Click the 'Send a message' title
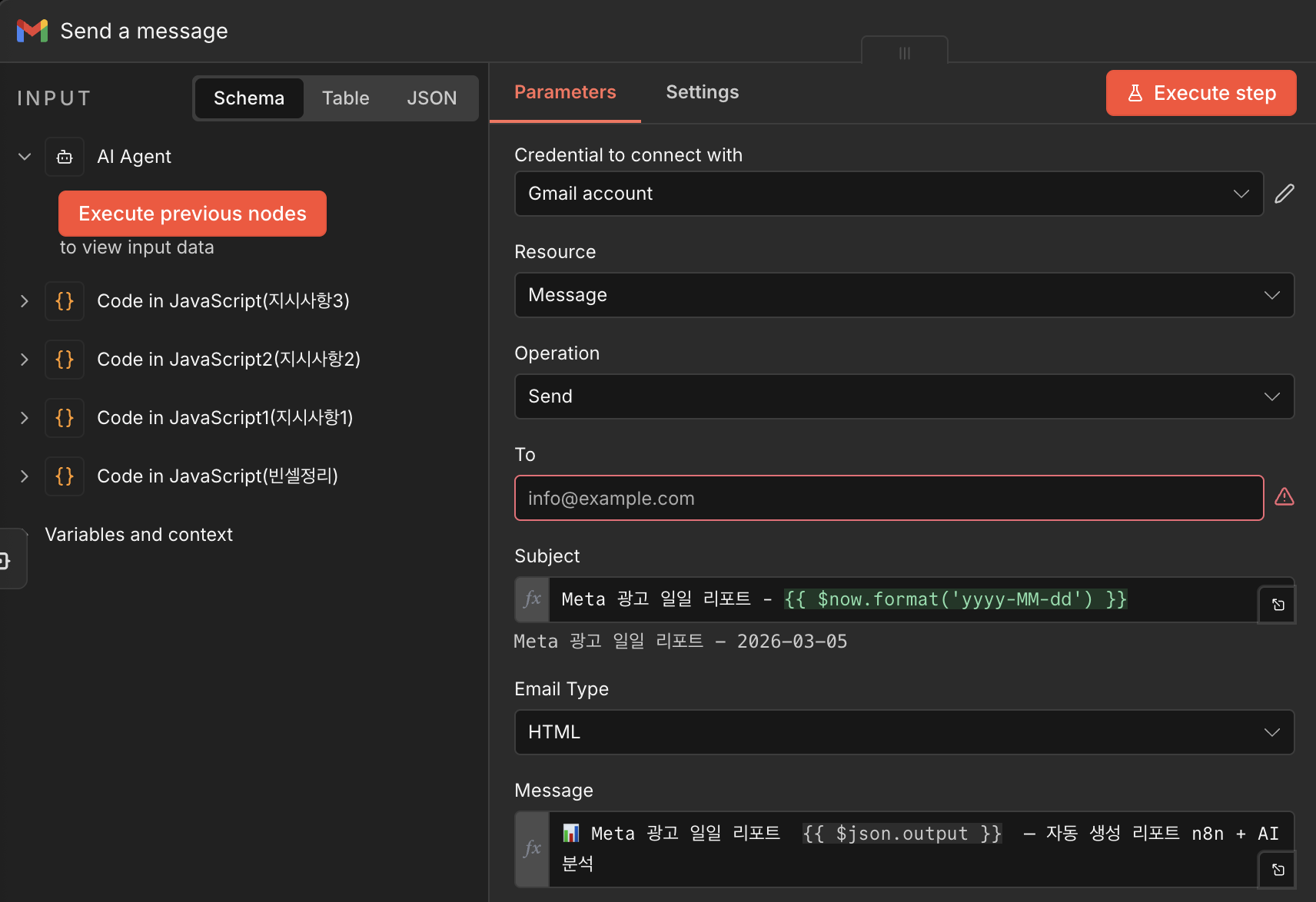Viewport: 1316px width, 902px height. [145, 31]
